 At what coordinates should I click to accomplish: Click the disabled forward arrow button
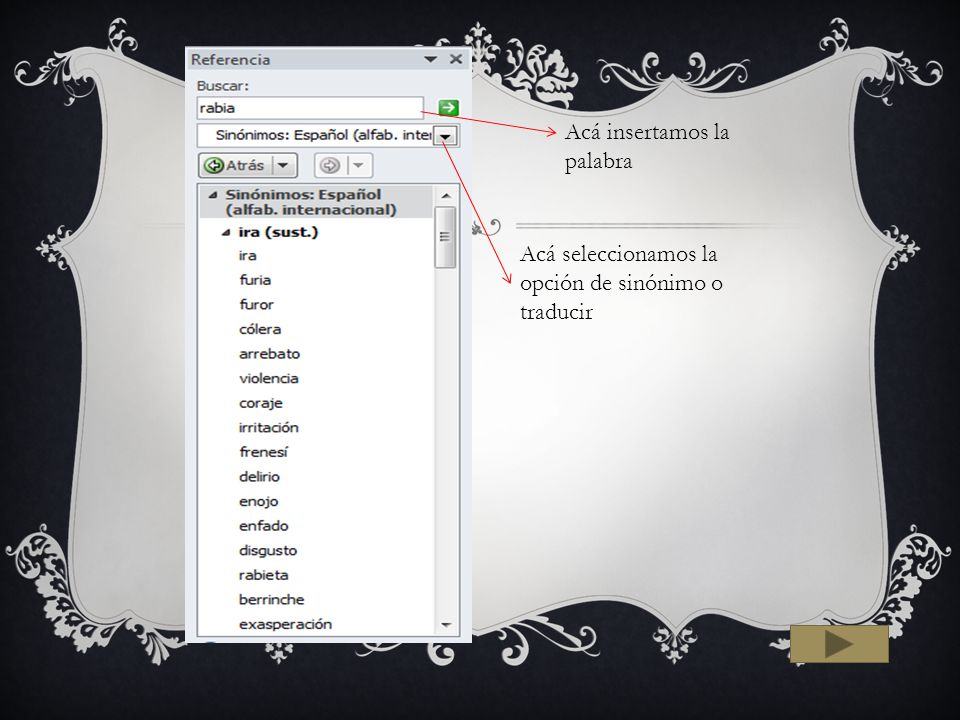(330, 165)
